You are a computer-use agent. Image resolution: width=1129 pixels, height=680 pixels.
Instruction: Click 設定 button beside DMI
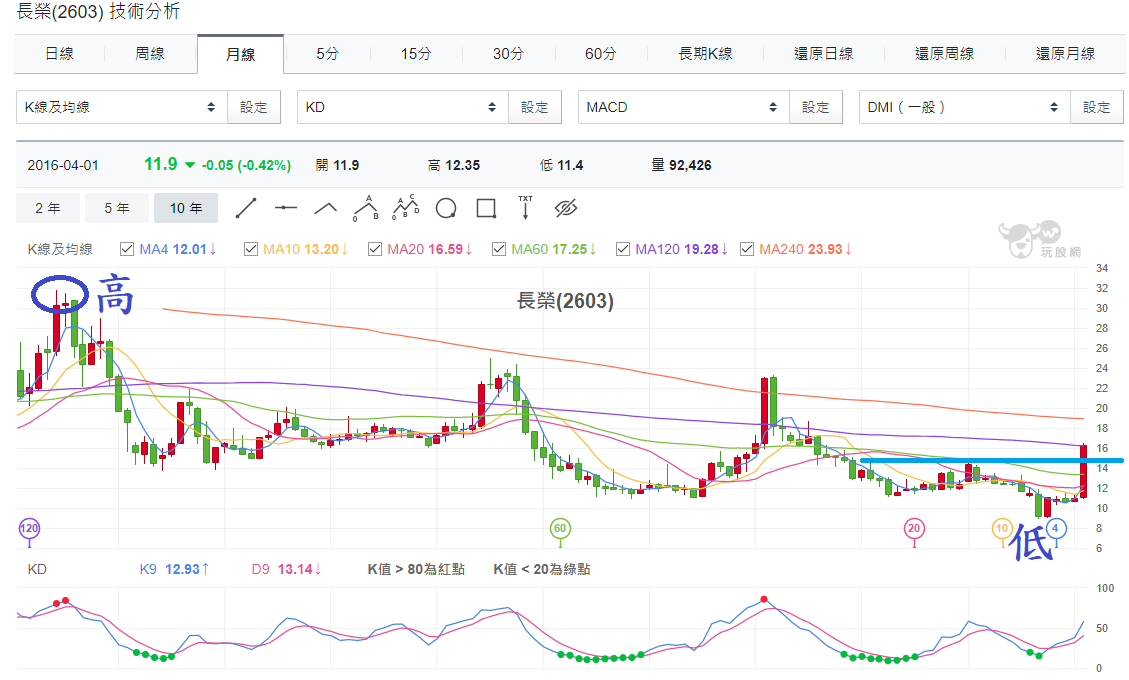coord(1097,107)
